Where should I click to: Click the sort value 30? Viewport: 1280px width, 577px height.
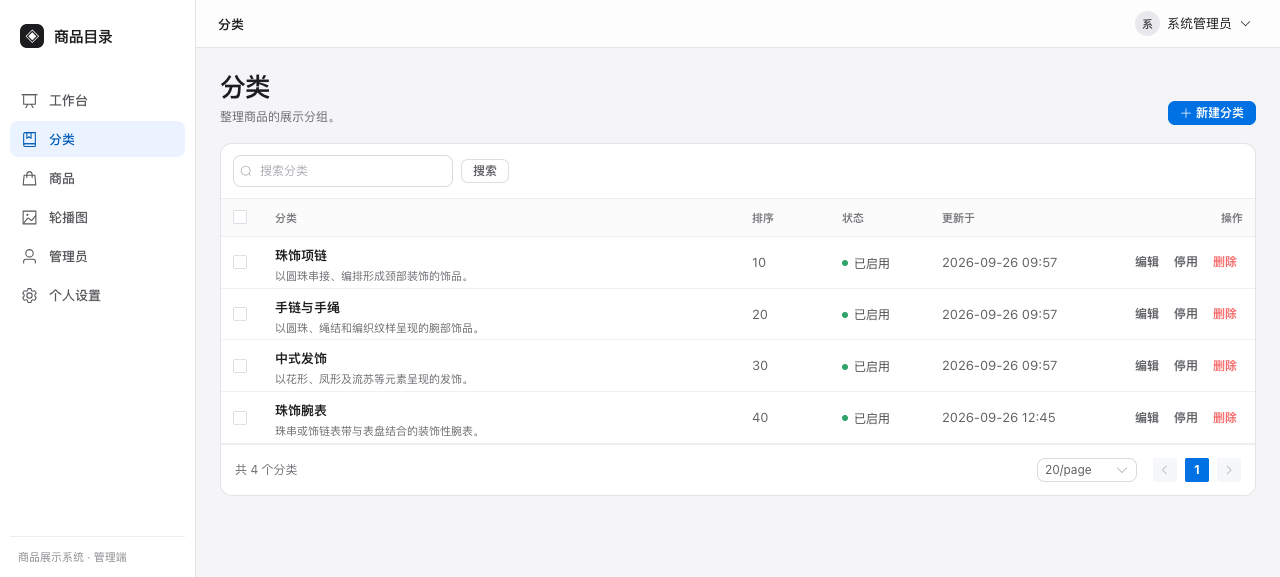click(x=760, y=366)
